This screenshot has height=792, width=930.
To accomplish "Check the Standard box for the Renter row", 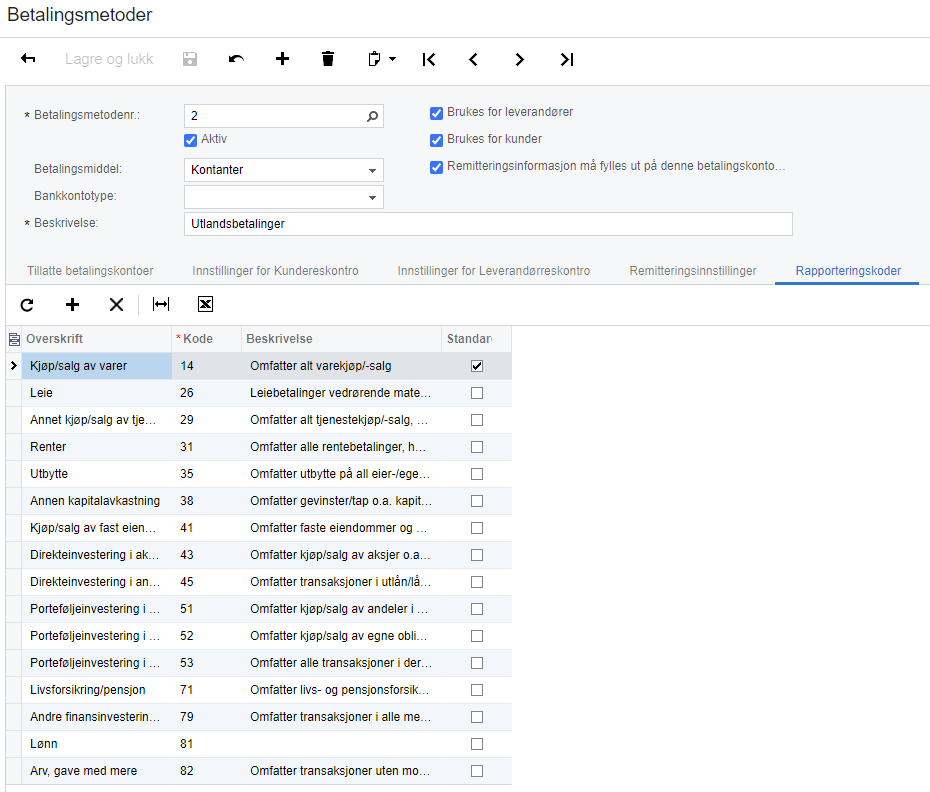I will tap(477, 447).
